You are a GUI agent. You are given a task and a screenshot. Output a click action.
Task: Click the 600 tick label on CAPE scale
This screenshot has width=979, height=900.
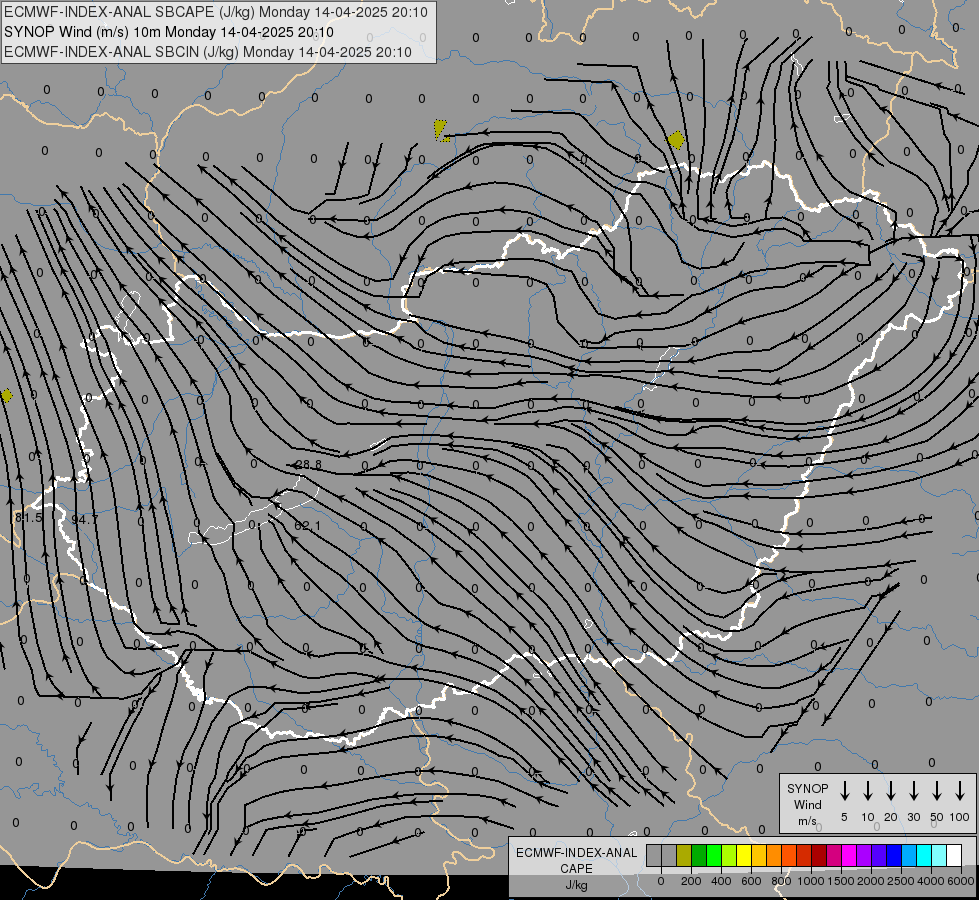[751, 881]
